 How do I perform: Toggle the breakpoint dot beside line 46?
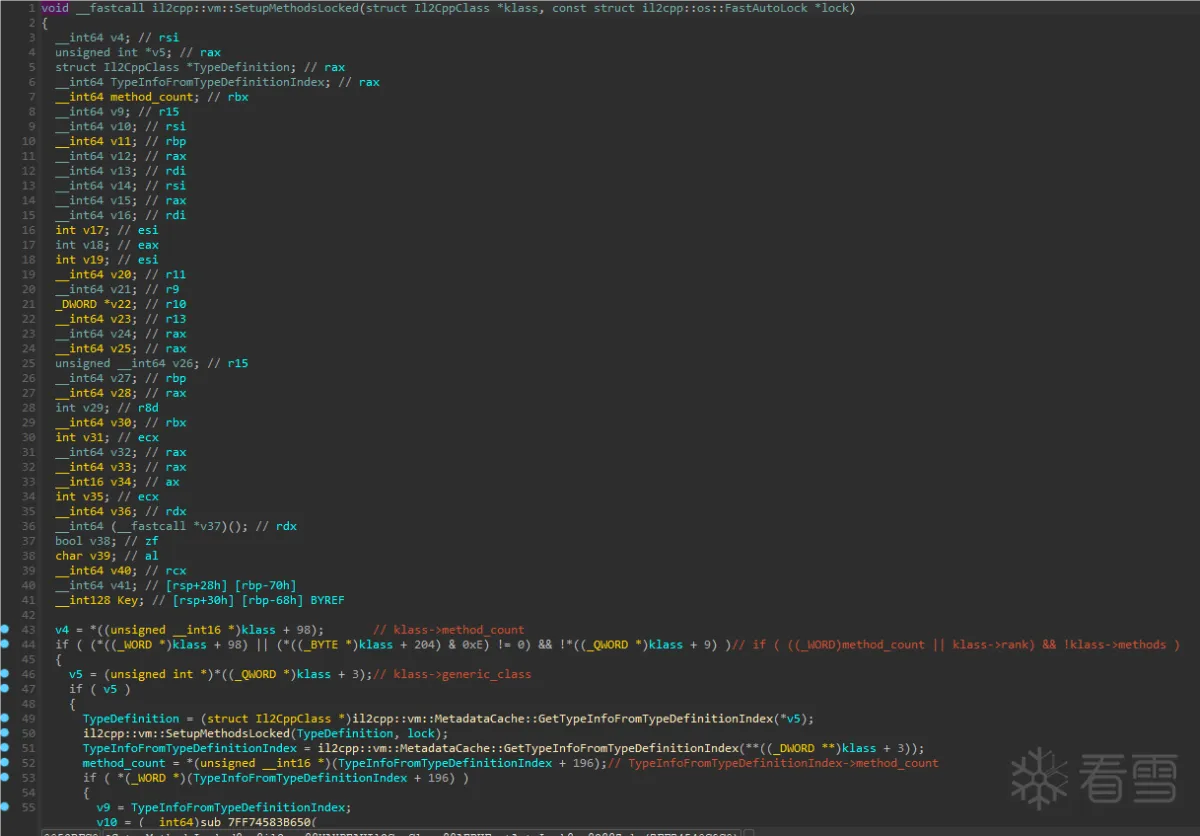coord(5,674)
